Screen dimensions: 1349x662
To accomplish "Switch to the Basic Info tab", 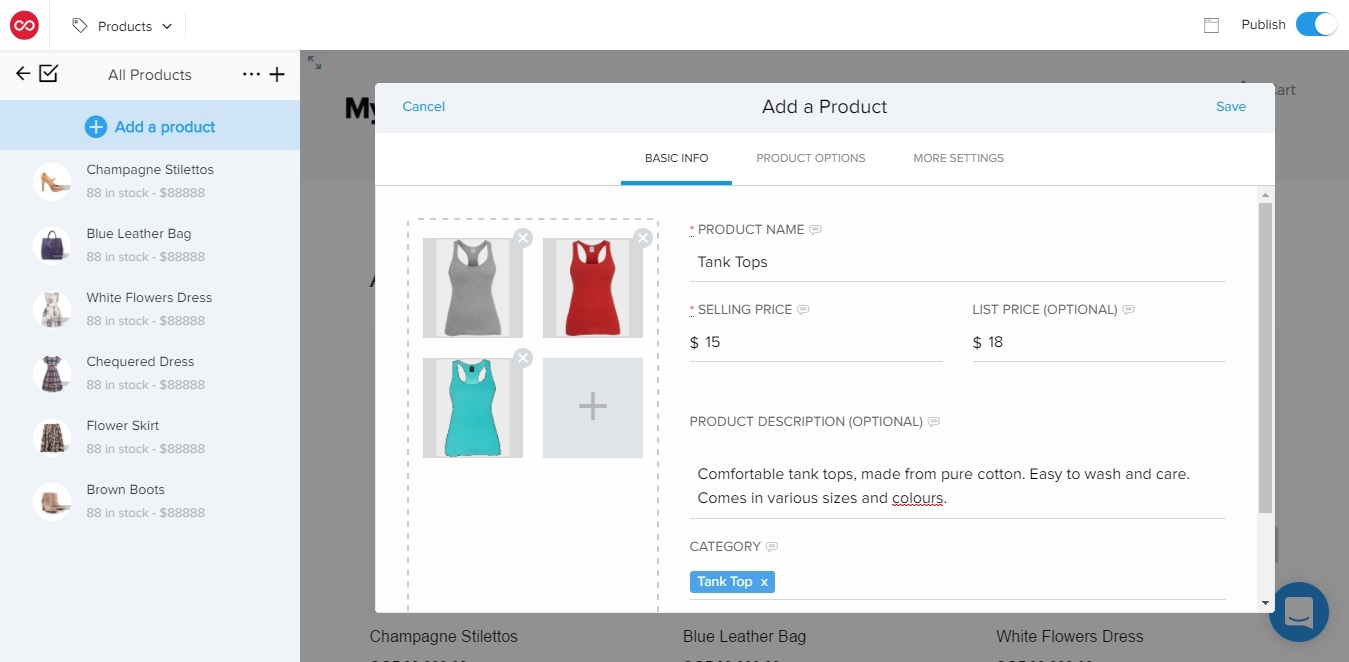I will [676, 158].
